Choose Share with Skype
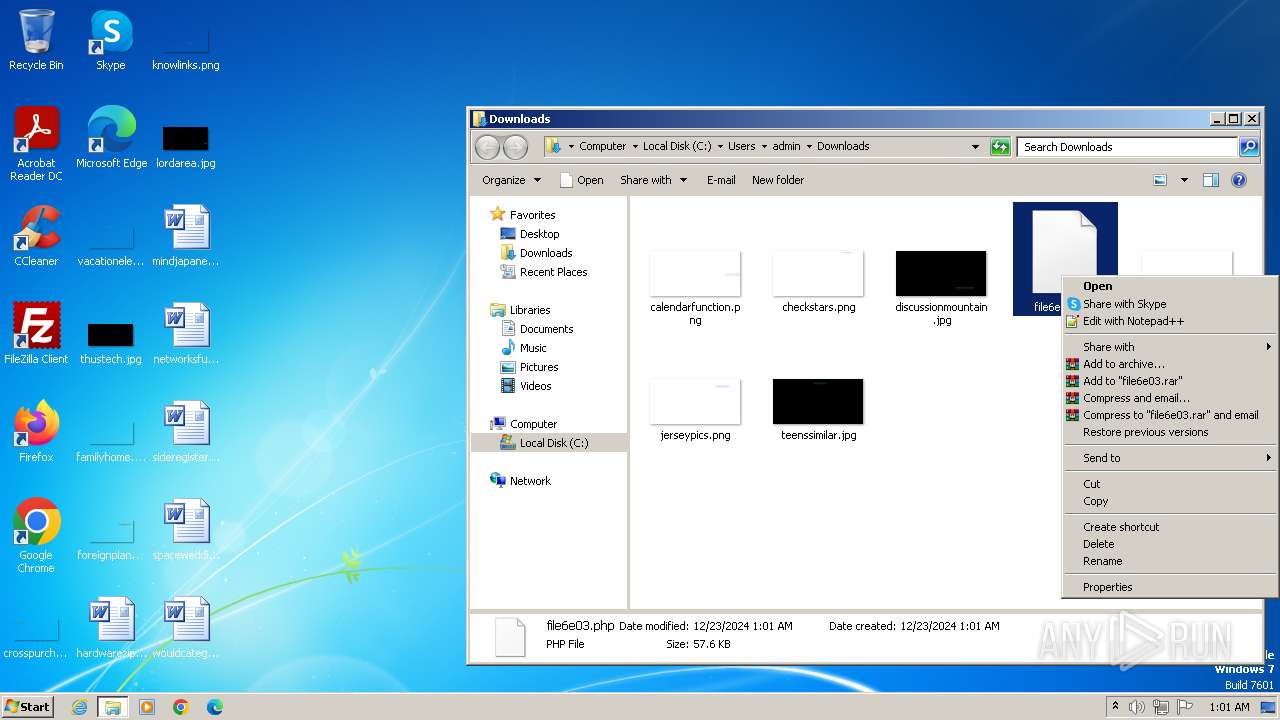The image size is (1280, 720). point(1169,304)
